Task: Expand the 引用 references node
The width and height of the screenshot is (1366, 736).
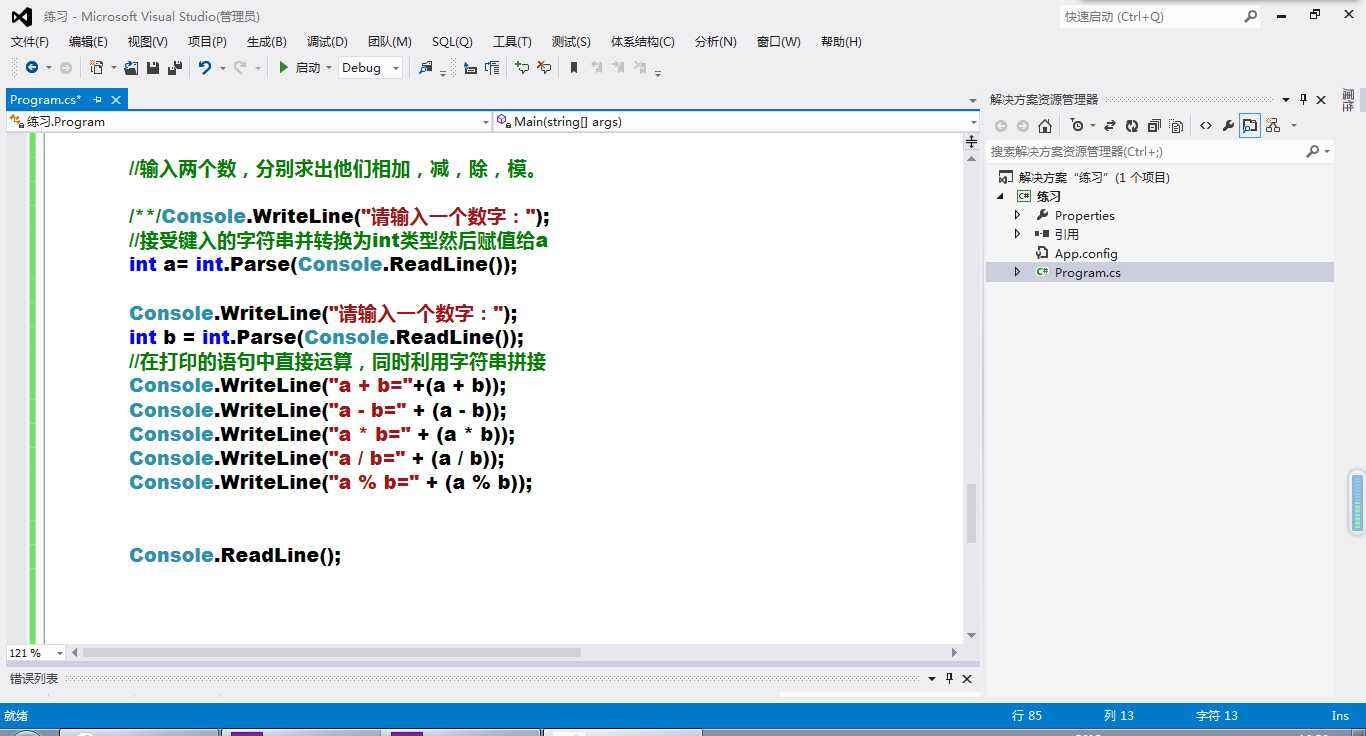Action: click(x=1018, y=234)
